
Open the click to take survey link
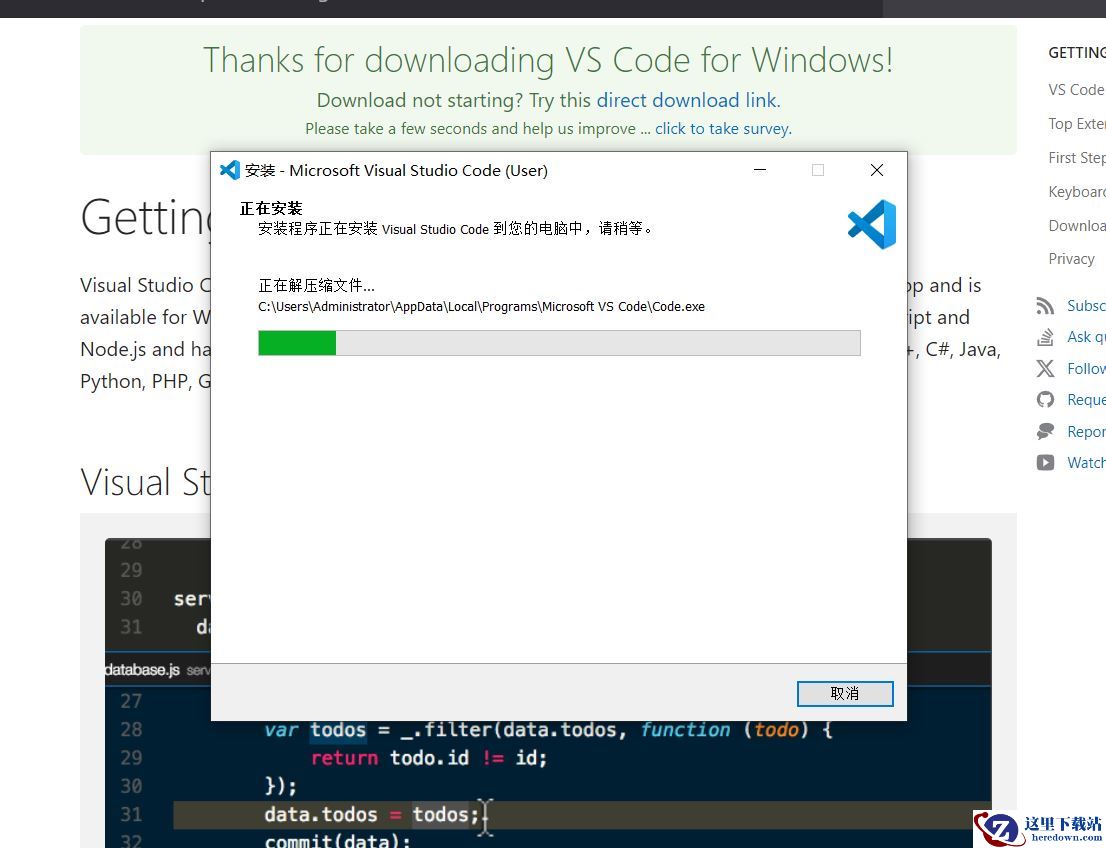[724, 128]
